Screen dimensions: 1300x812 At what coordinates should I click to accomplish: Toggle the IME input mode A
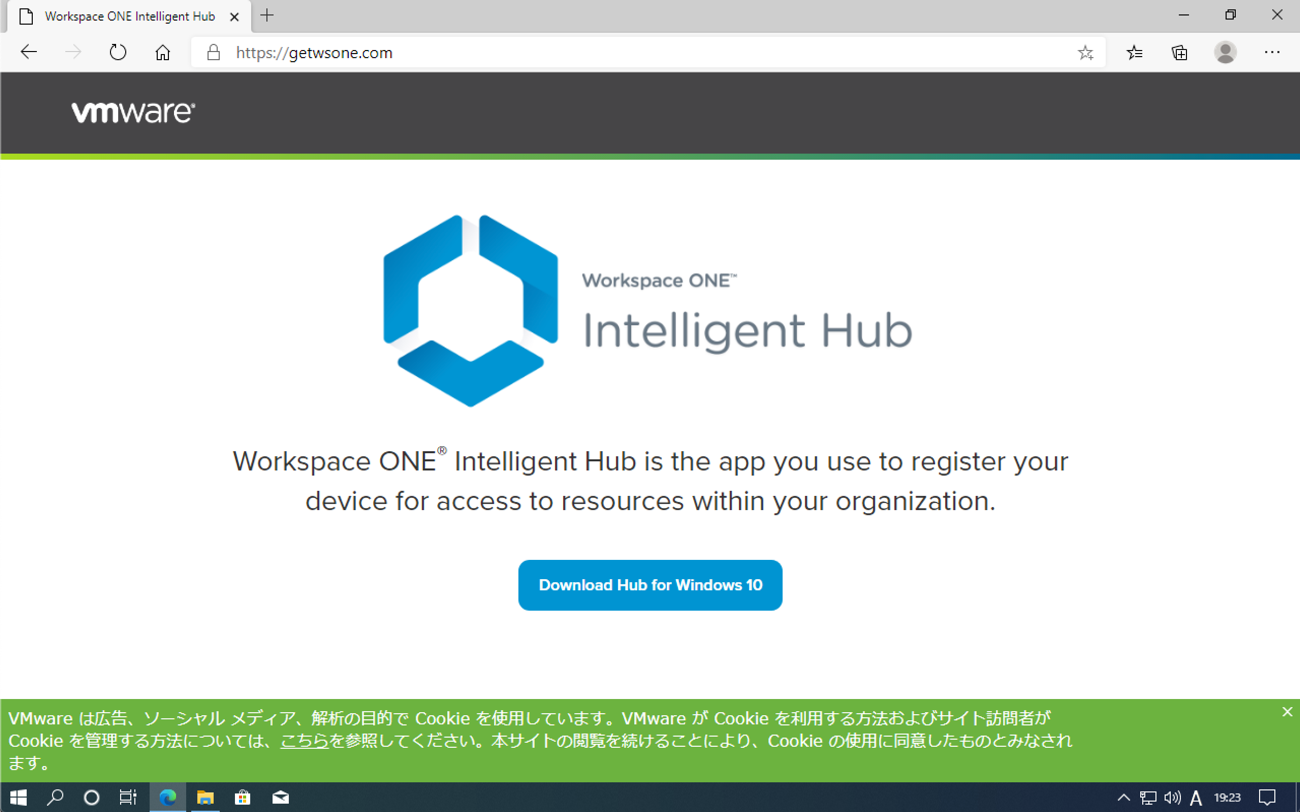(1196, 798)
